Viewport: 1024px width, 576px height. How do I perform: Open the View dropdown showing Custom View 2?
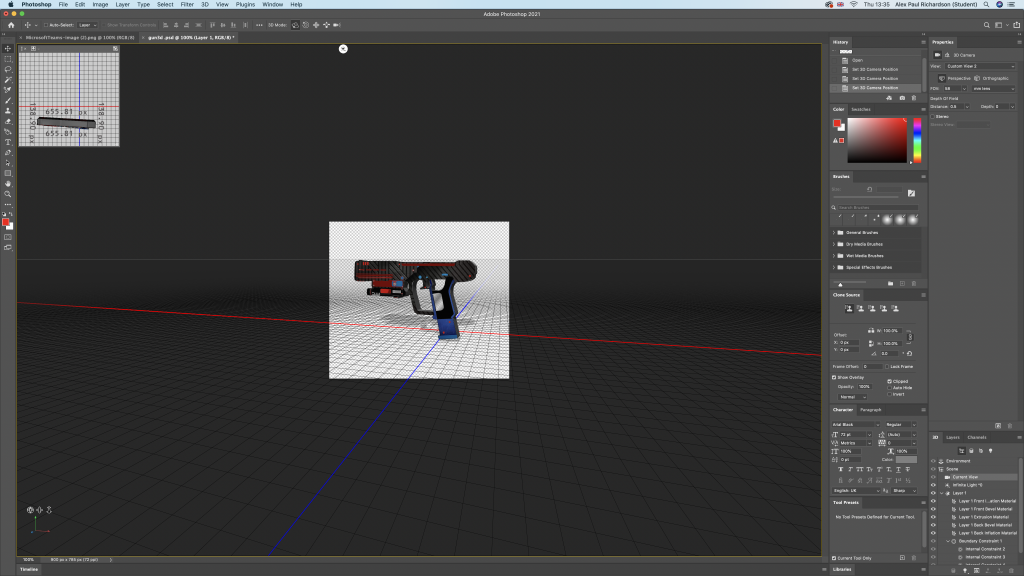[980, 66]
